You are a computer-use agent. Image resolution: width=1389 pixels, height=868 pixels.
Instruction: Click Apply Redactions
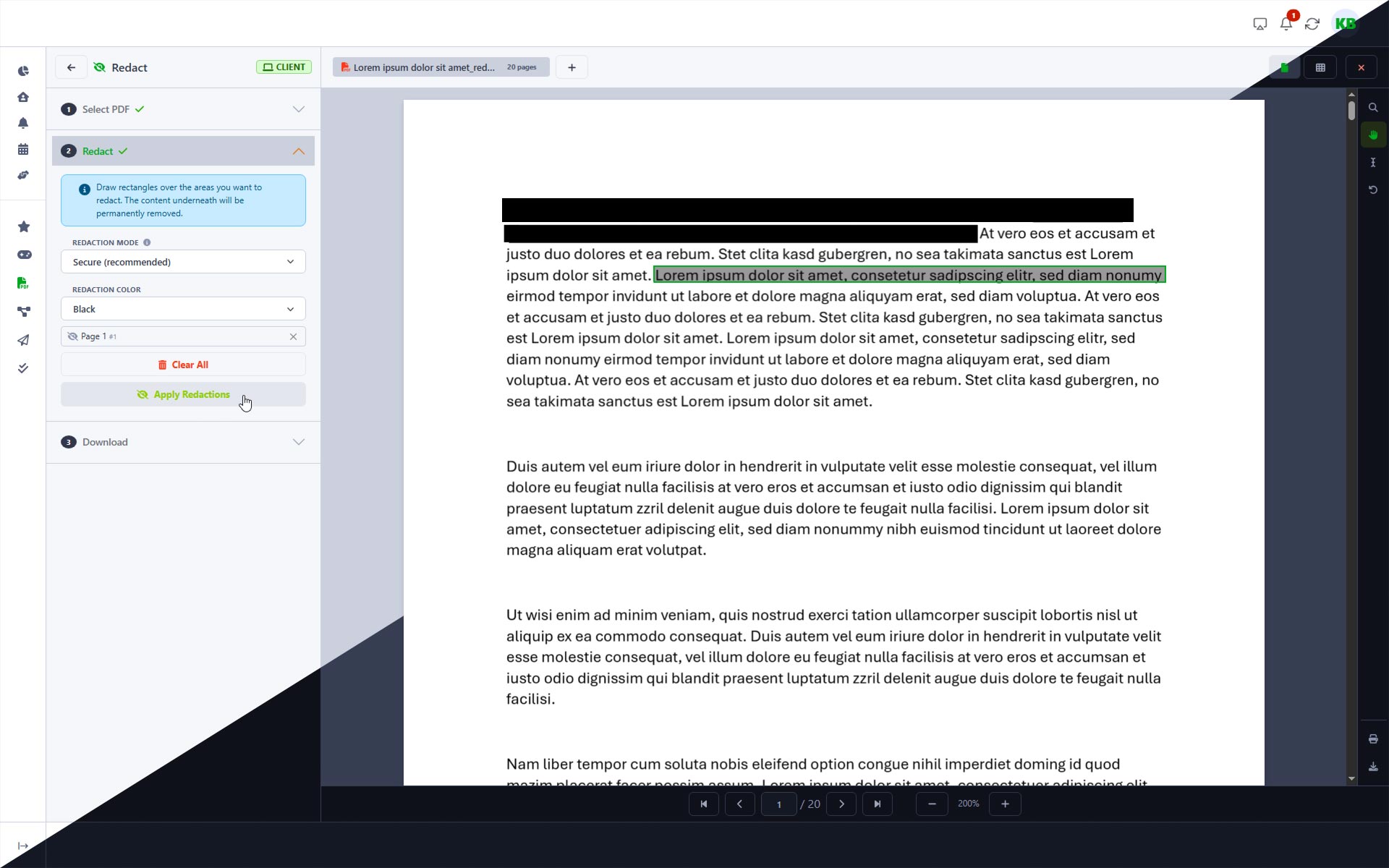[x=182, y=394]
